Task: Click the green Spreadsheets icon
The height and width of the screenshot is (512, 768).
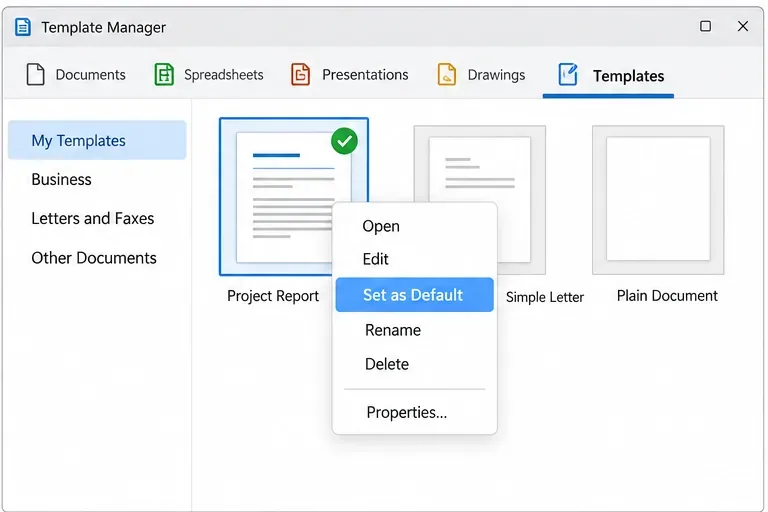Action: click(164, 74)
